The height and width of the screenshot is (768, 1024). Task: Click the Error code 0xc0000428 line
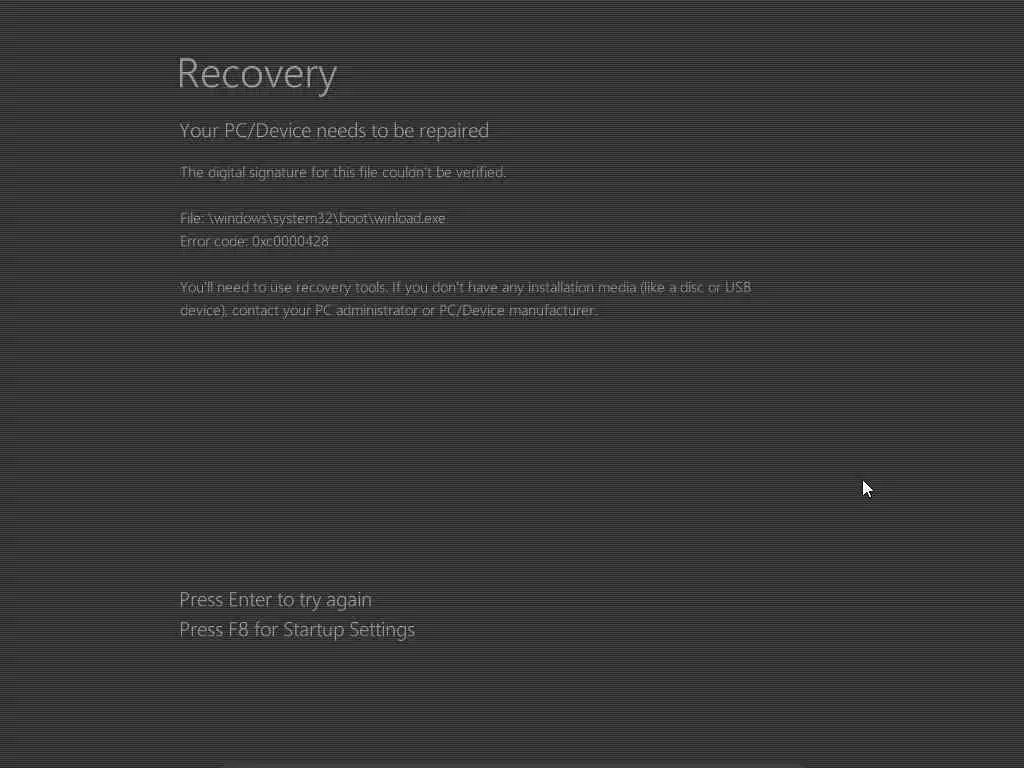point(254,241)
